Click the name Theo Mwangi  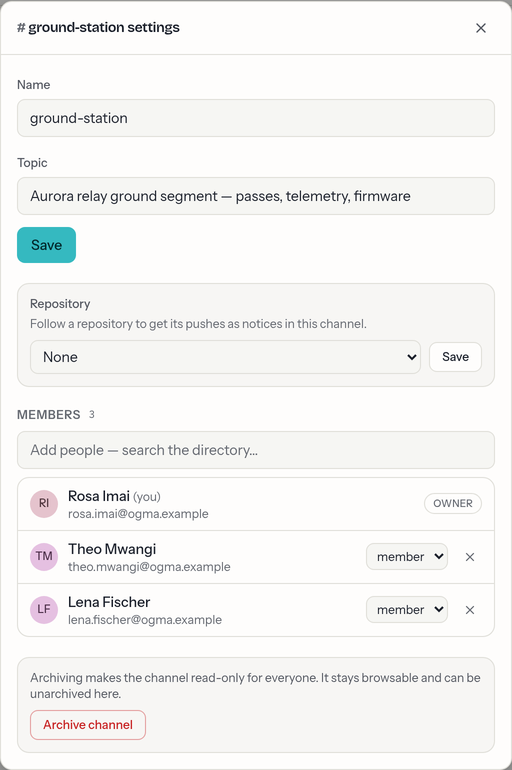click(x=112, y=549)
